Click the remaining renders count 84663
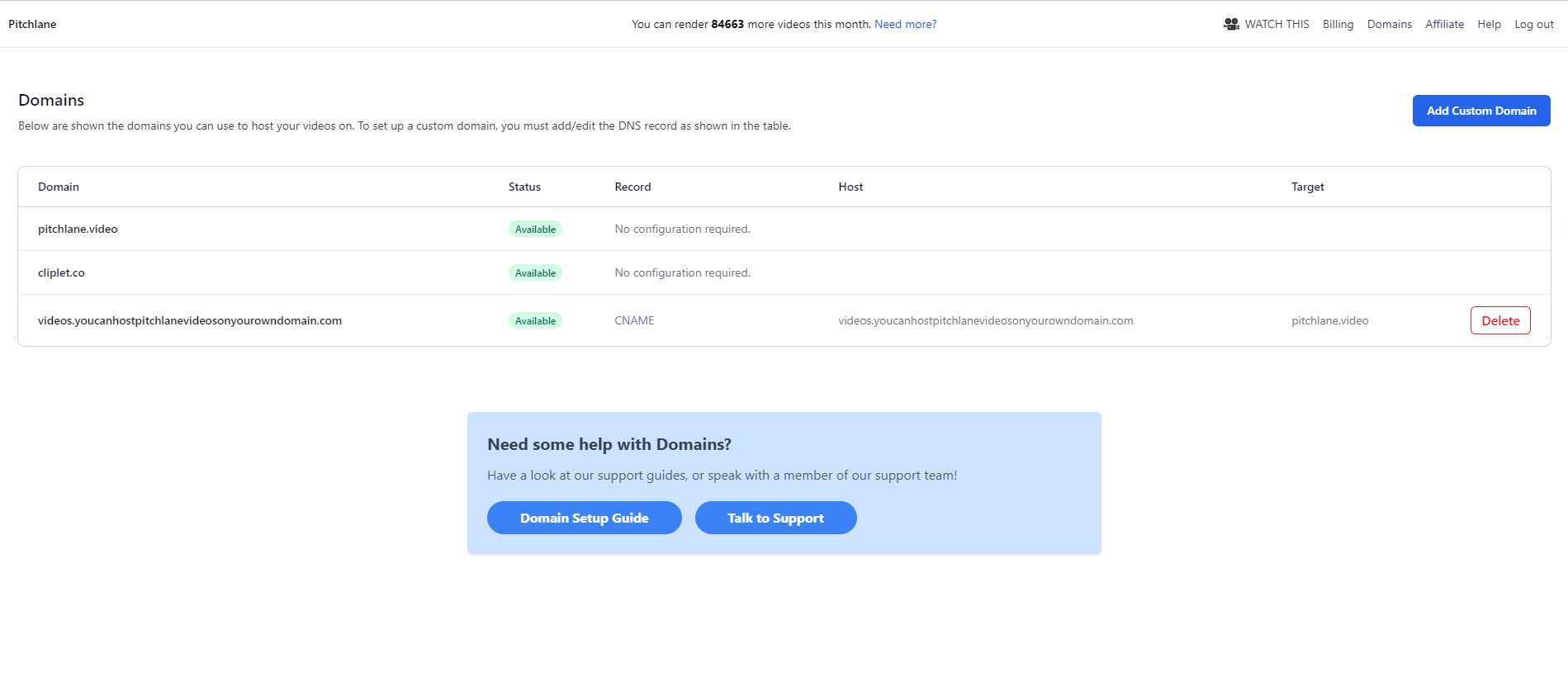 click(727, 24)
